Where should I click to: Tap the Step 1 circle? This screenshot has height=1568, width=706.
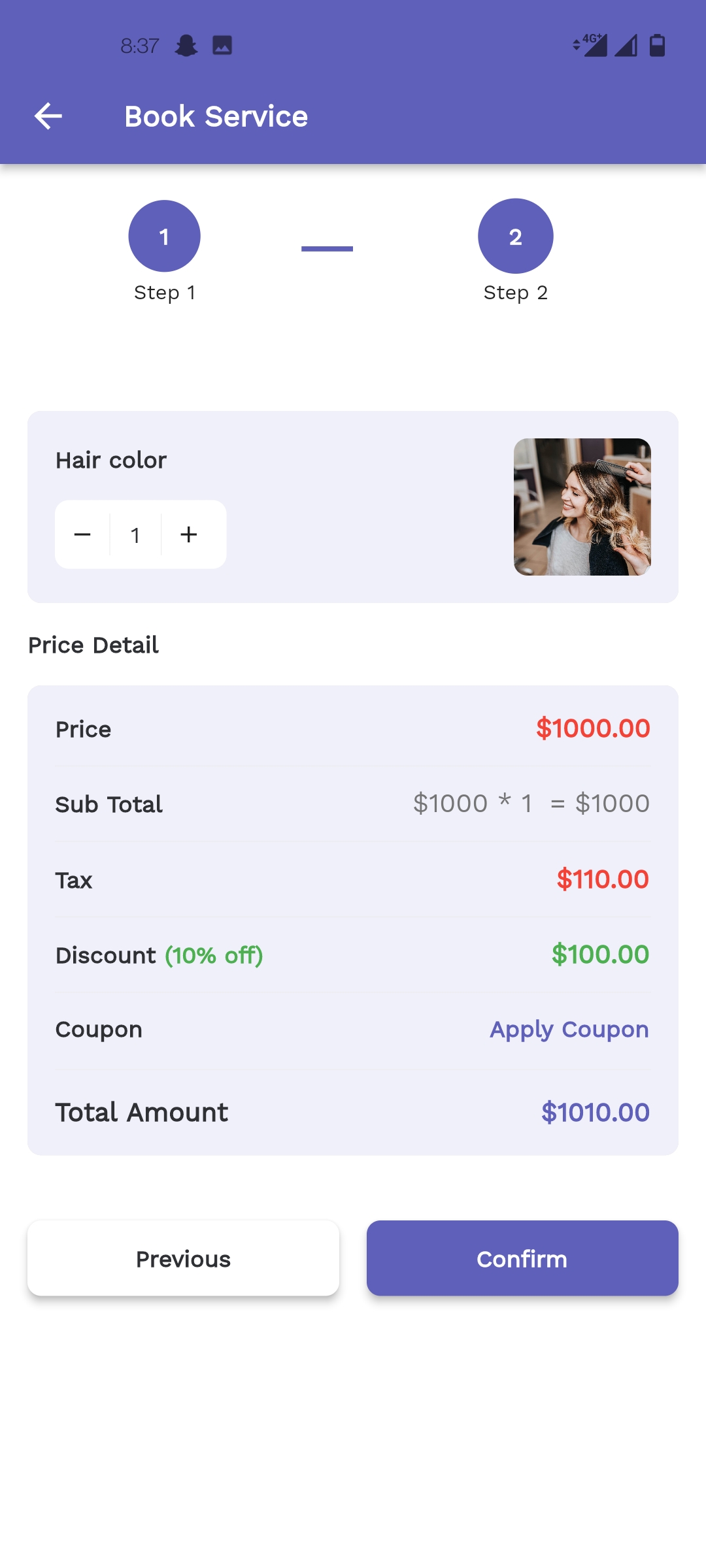(x=164, y=236)
